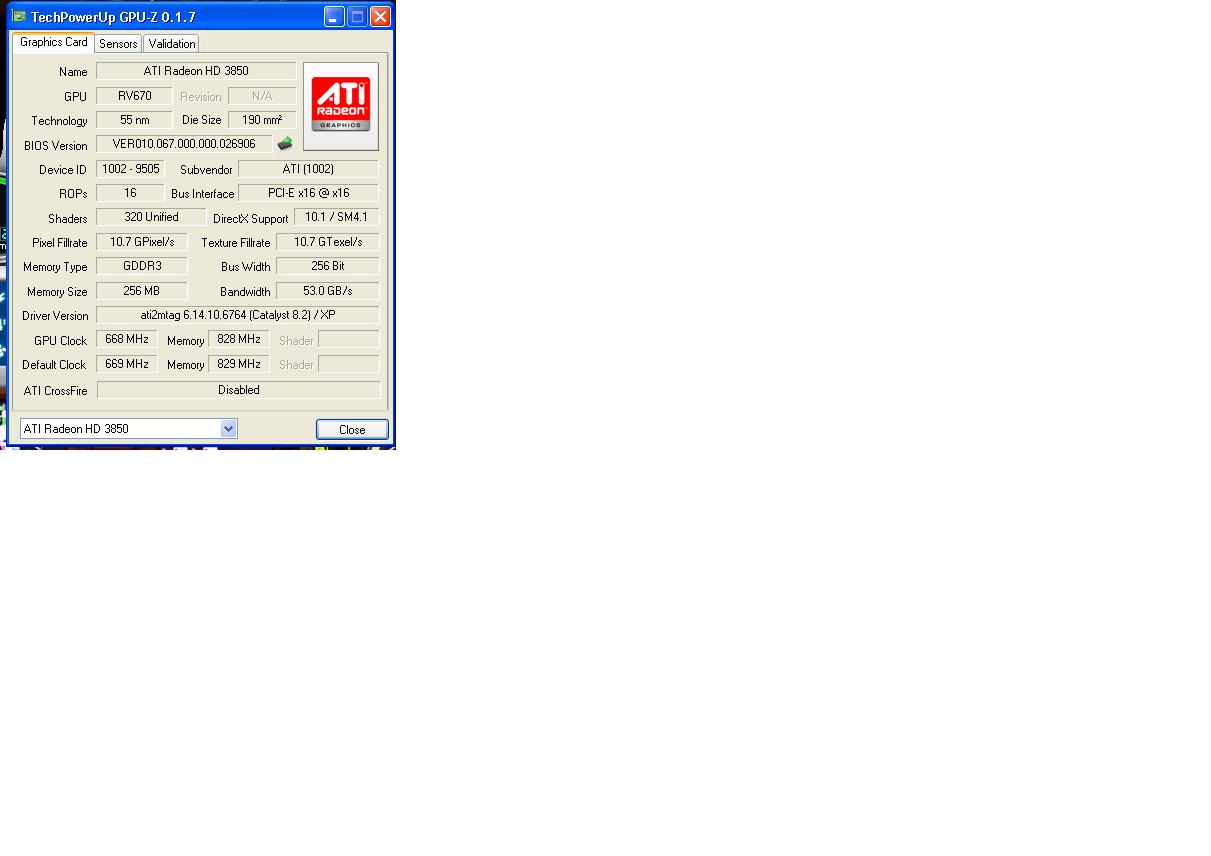Click the Device ID value 1002 - 9505
The image size is (1211, 856).
click(x=130, y=169)
